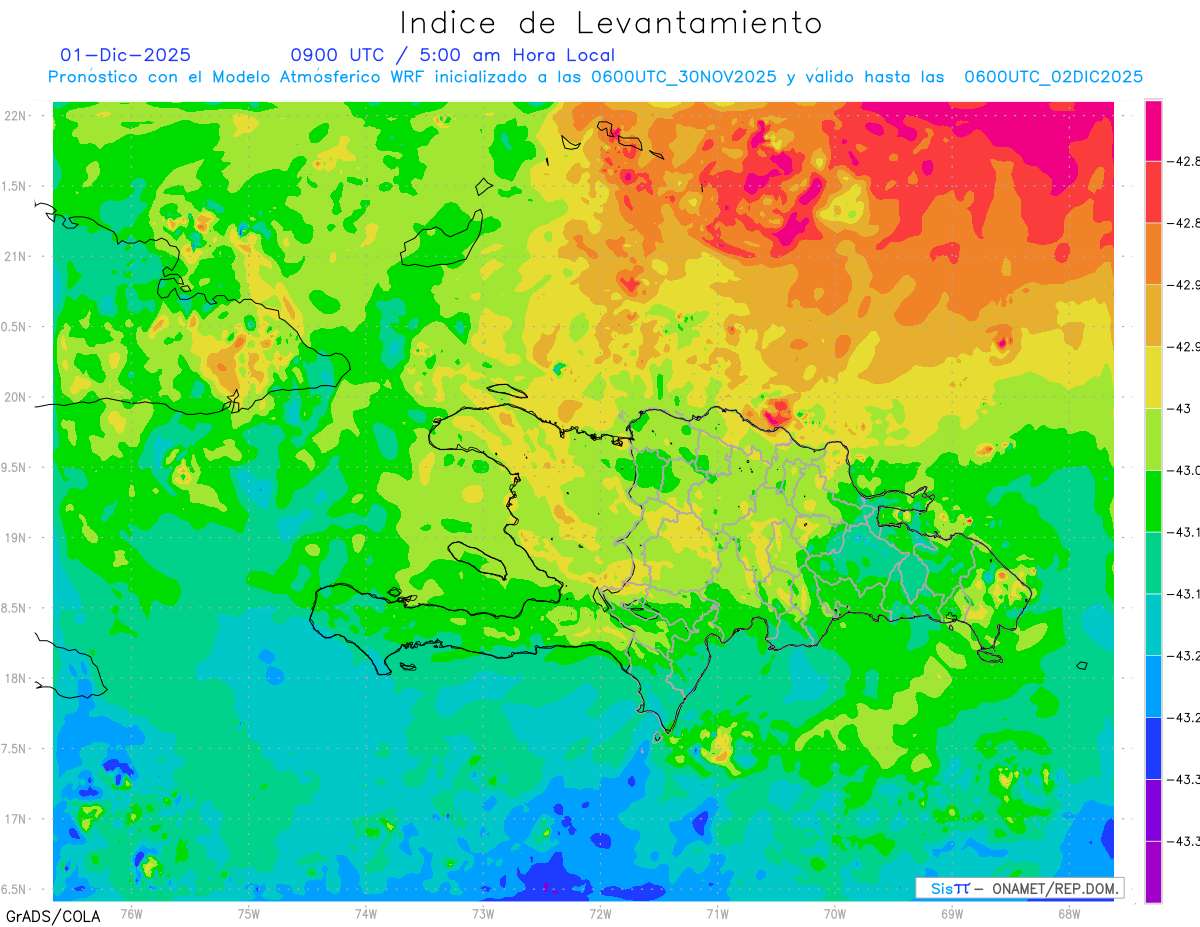The width and height of the screenshot is (1200, 927).
Task: Pick the dark blue legend swatch
Action: (x=1153, y=748)
